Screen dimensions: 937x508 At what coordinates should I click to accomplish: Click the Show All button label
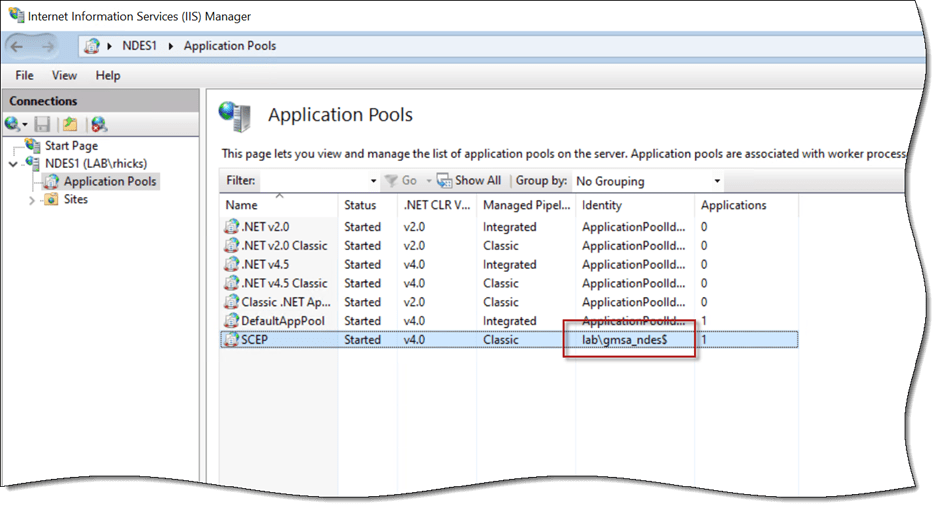[x=478, y=180]
